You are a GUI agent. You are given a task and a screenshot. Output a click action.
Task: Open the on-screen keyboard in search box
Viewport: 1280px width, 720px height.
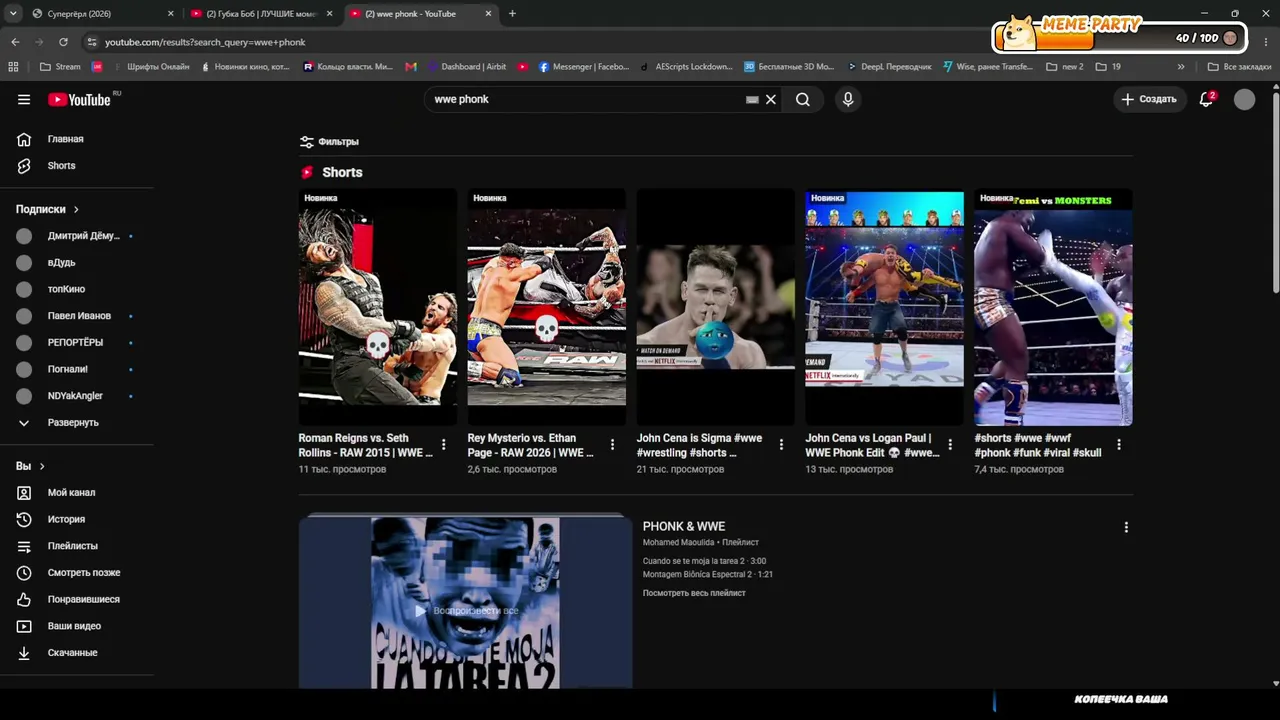752,100
